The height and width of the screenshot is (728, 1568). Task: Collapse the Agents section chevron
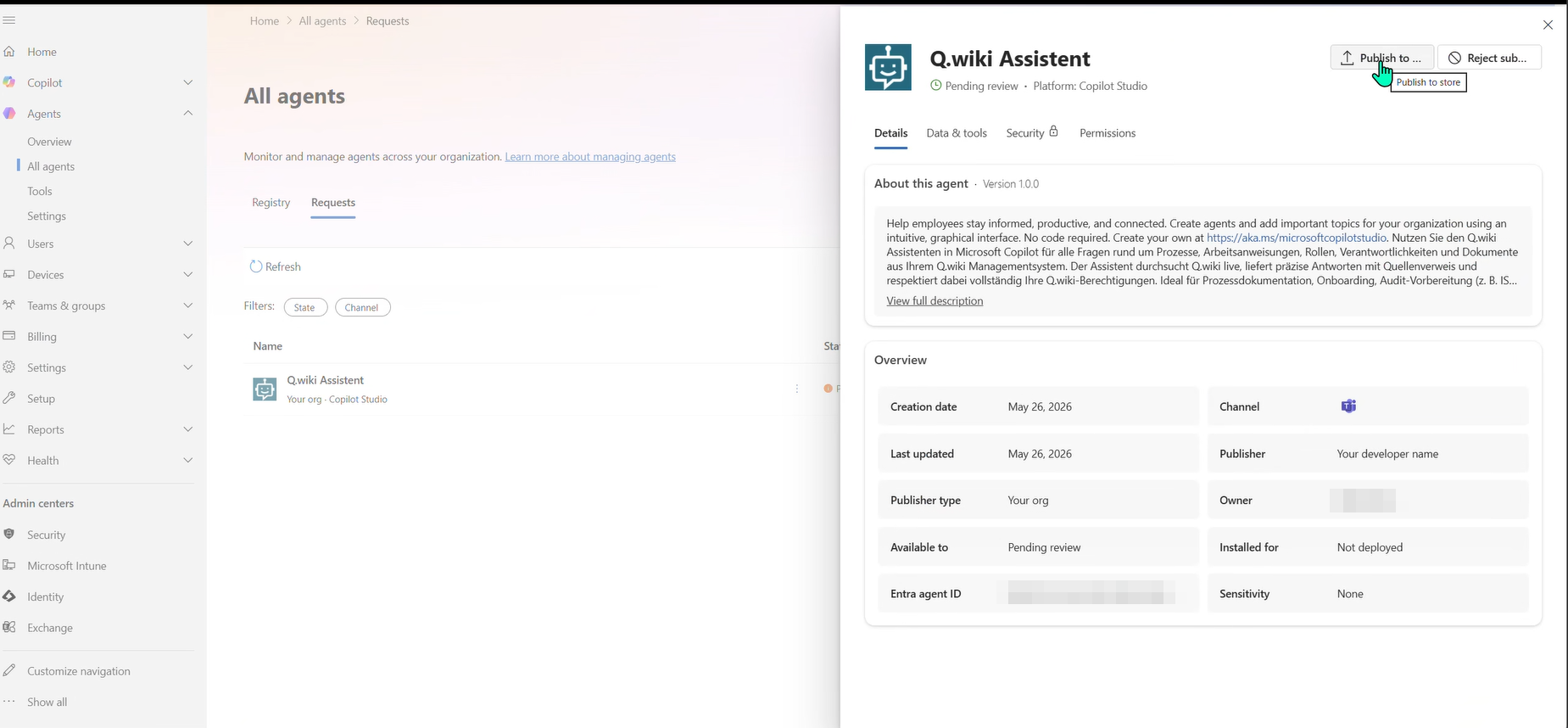(x=188, y=113)
